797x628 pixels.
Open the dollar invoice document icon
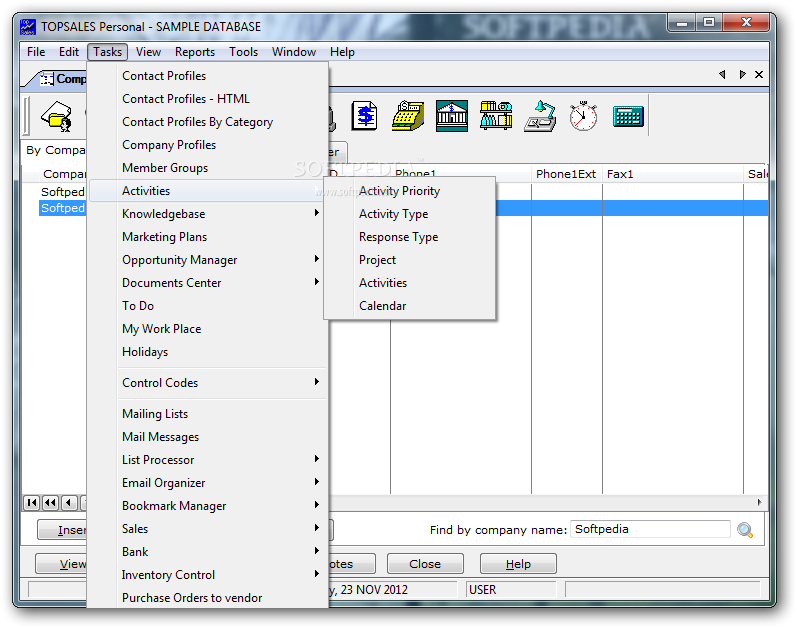click(364, 116)
